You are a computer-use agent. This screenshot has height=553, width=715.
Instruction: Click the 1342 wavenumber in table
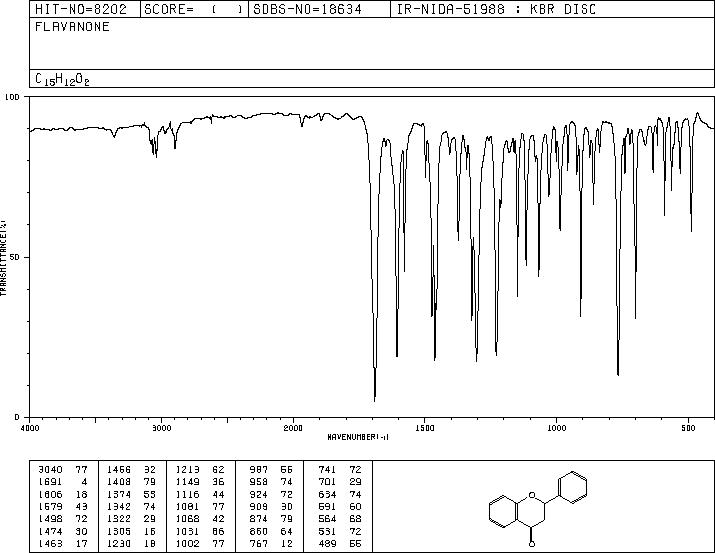point(119,506)
